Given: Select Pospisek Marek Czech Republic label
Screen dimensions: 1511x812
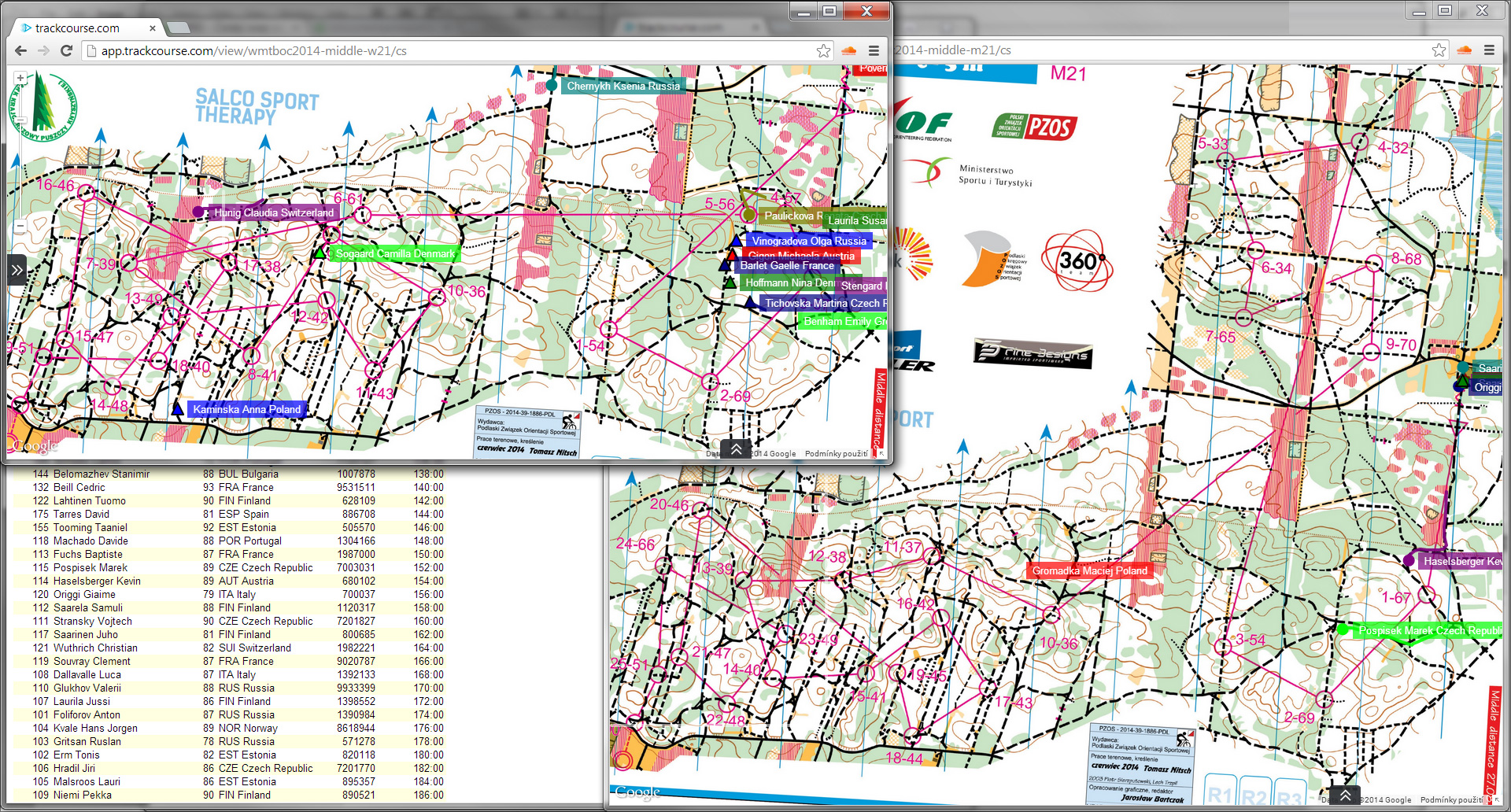Looking at the screenshot, I should point(1428,630).
